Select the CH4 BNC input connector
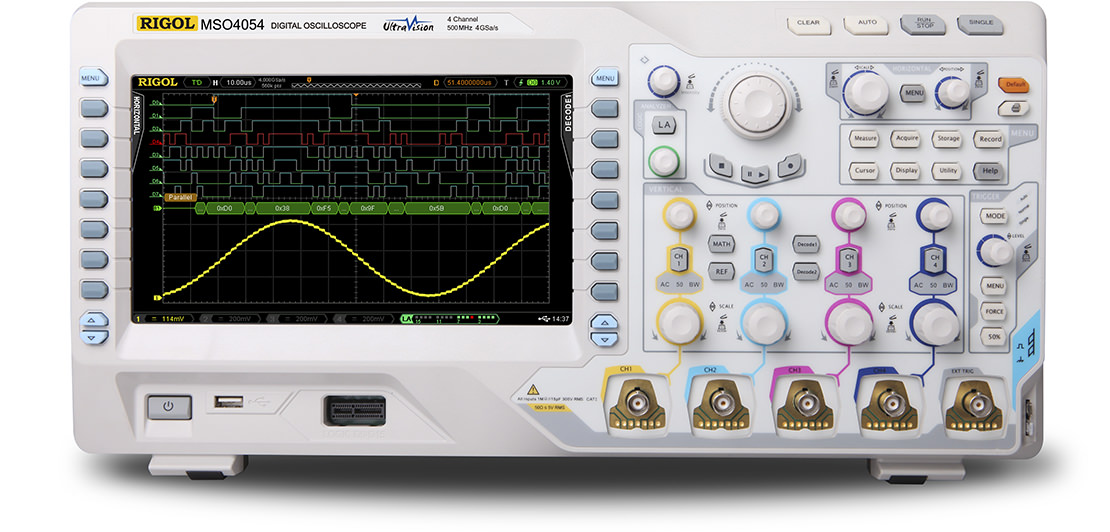1110x532 pixels. pyautogui.click(x=891, y=404)
